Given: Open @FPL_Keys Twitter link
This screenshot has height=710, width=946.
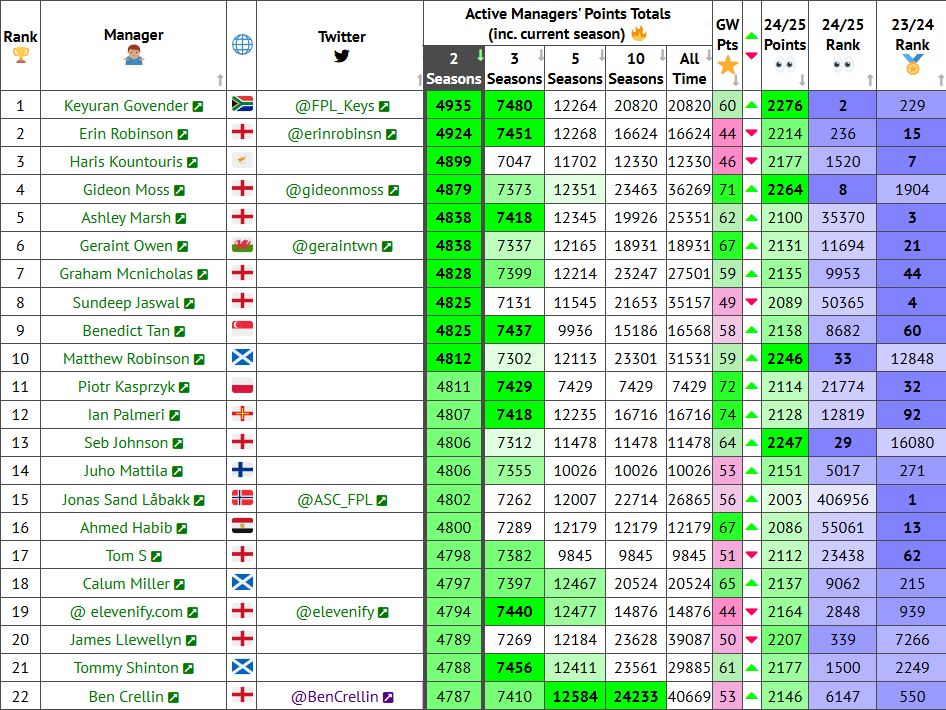Looking at the screenshot, I should click(341, 106).
